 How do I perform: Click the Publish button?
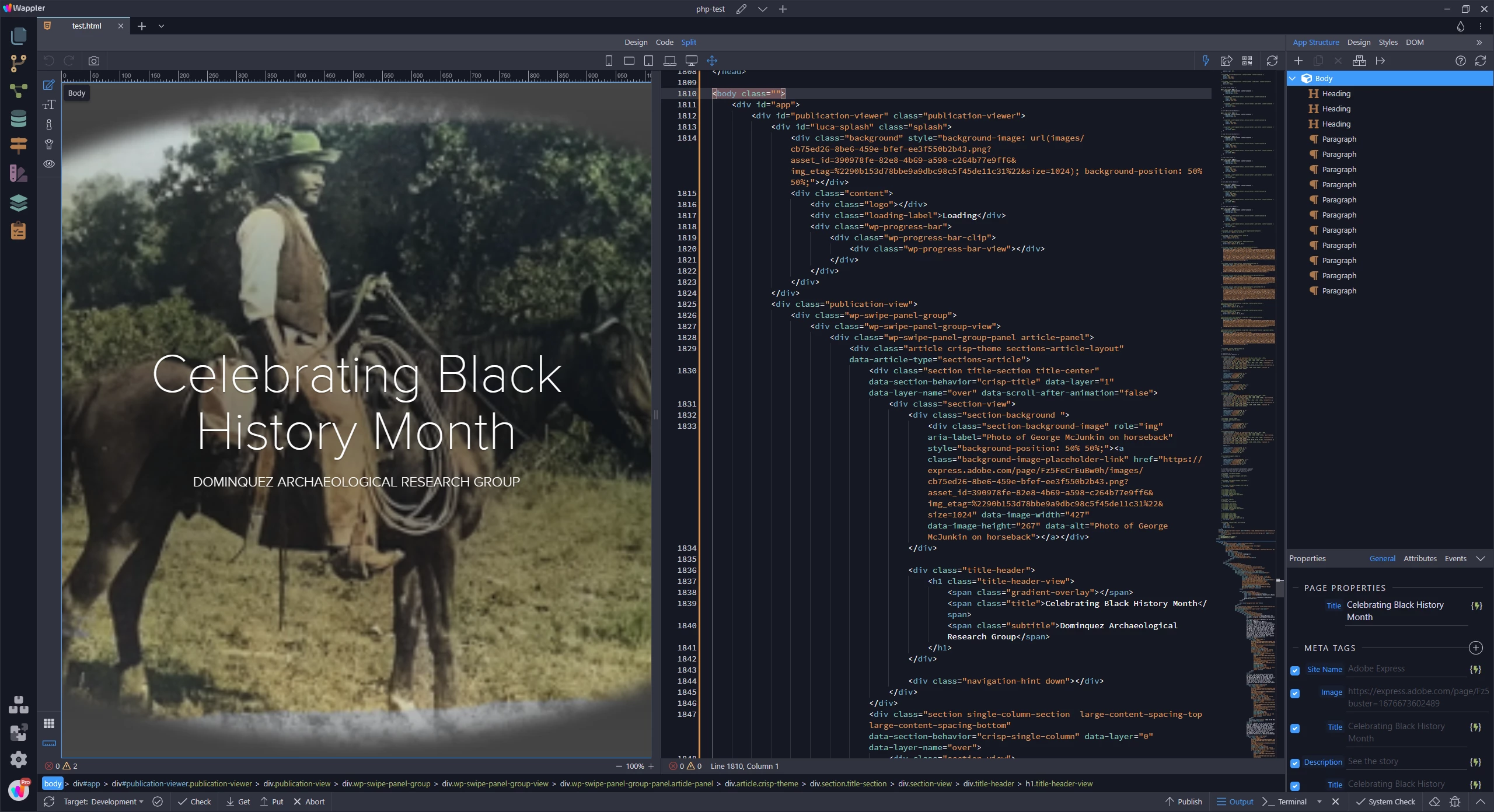coord(1184,801)
